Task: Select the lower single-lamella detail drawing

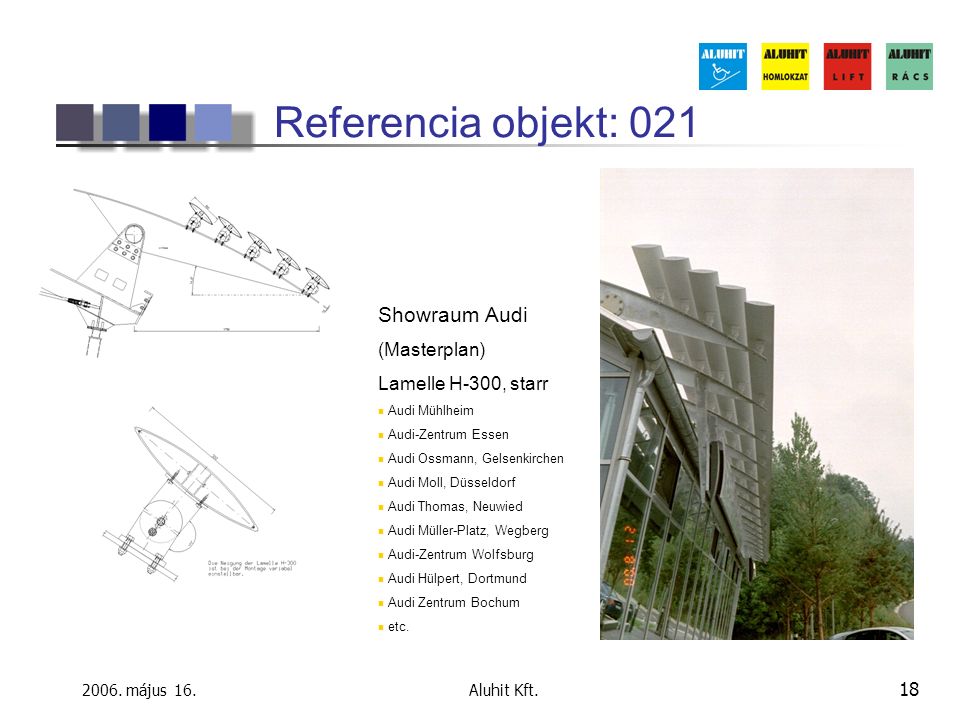Action: [189, 492]
